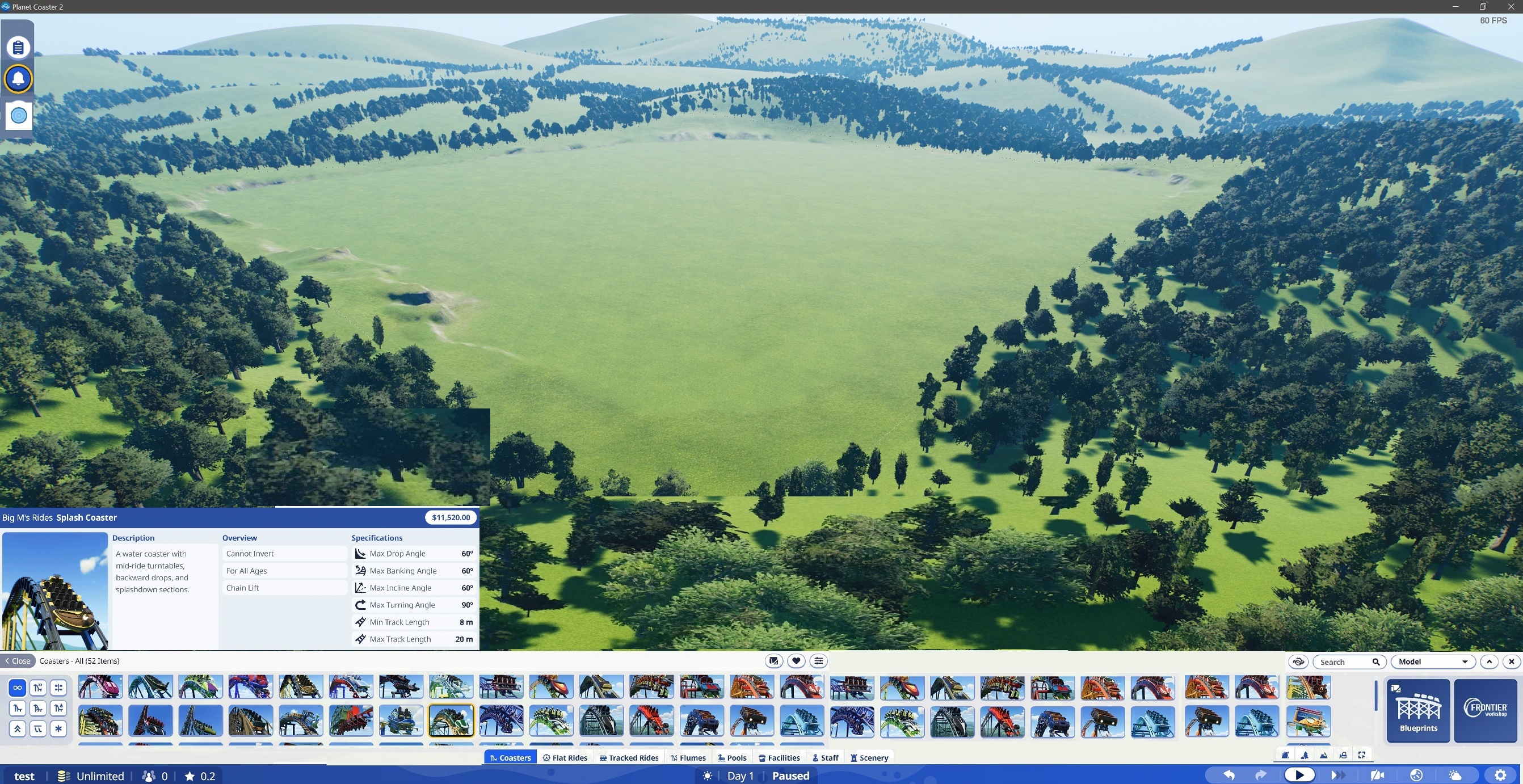Undo the last action
The image size is (1523, 784).
(x=1229, y=775)
